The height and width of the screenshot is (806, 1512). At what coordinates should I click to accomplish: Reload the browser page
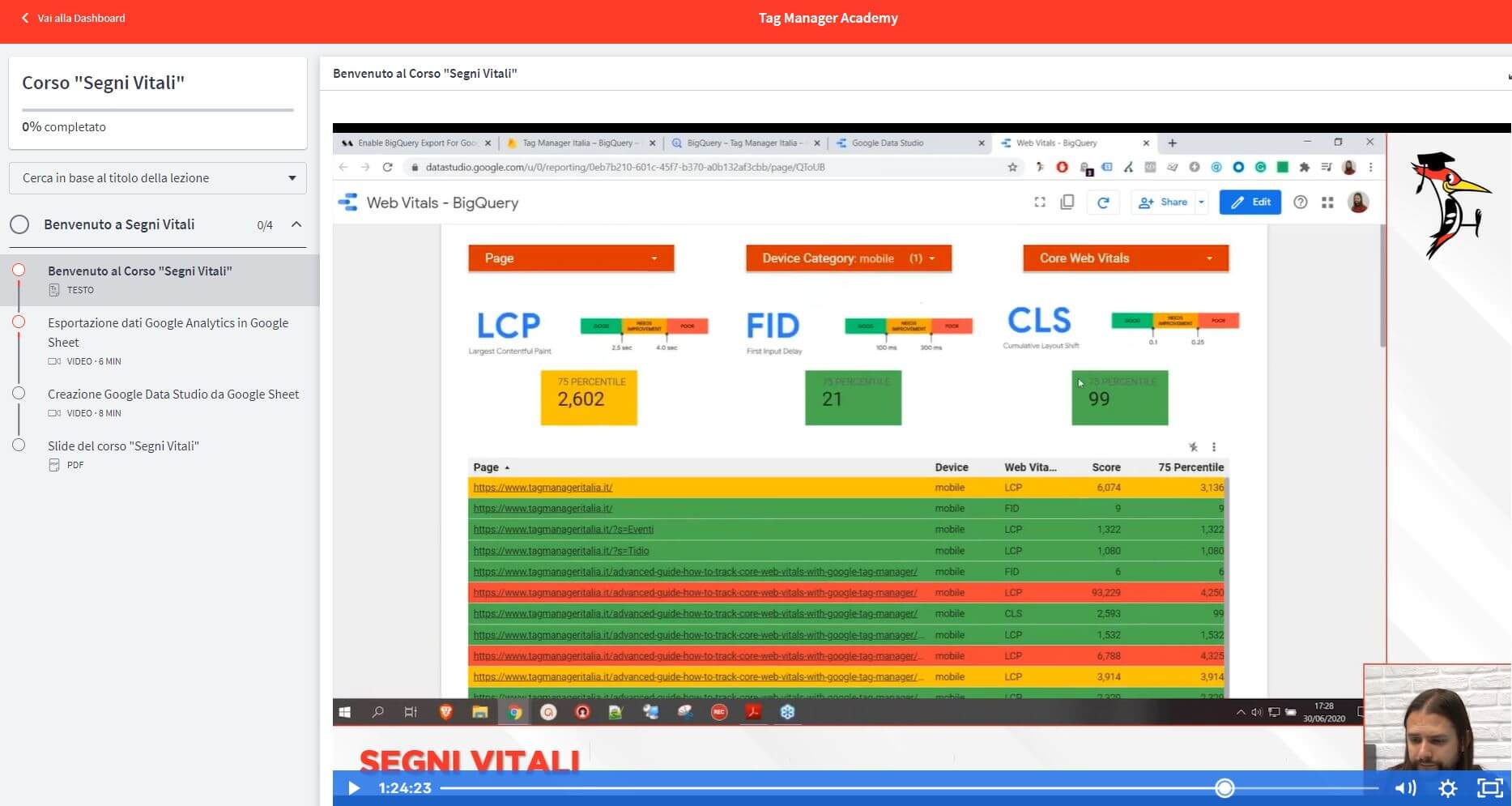coord(388,167)
